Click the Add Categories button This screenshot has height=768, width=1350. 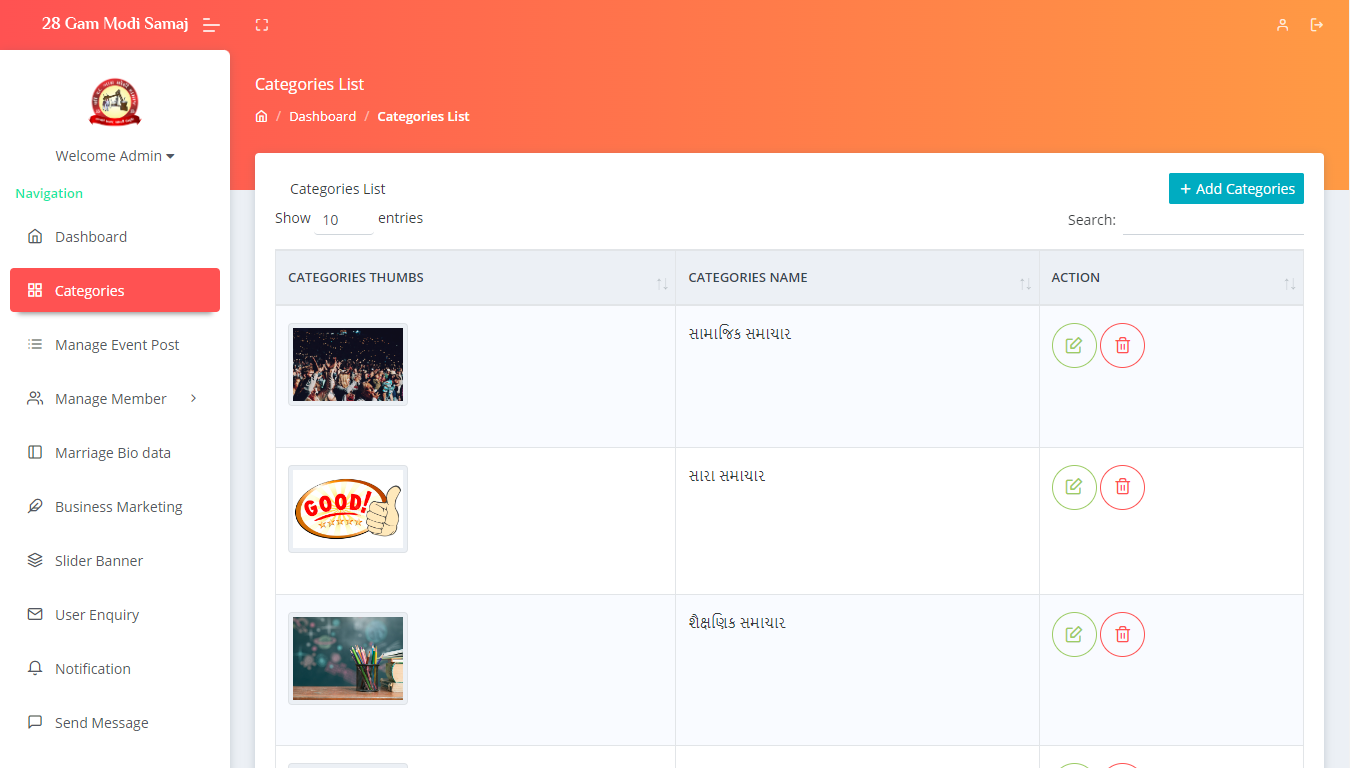pos(1236,189)
